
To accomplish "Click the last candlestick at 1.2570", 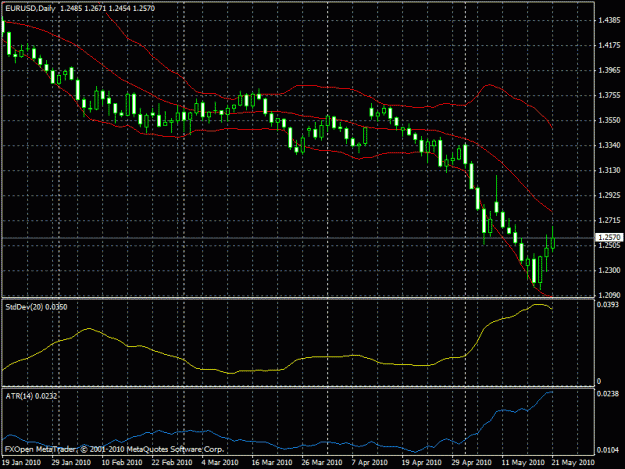I will pyautogui.click(x=553, y=243).
